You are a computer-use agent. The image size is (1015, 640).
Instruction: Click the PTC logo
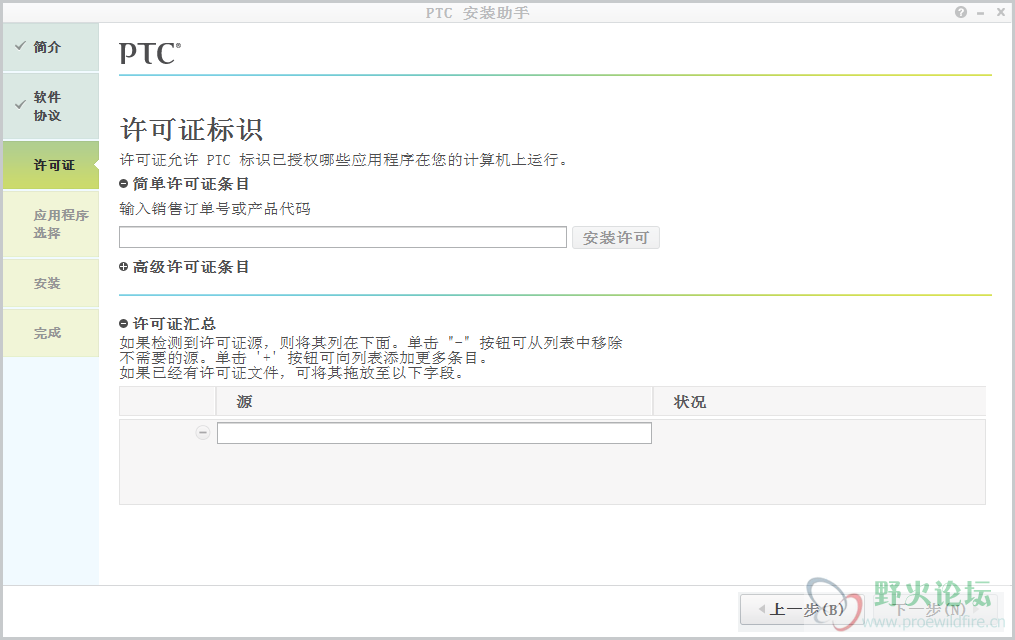(x=150, y=53)
